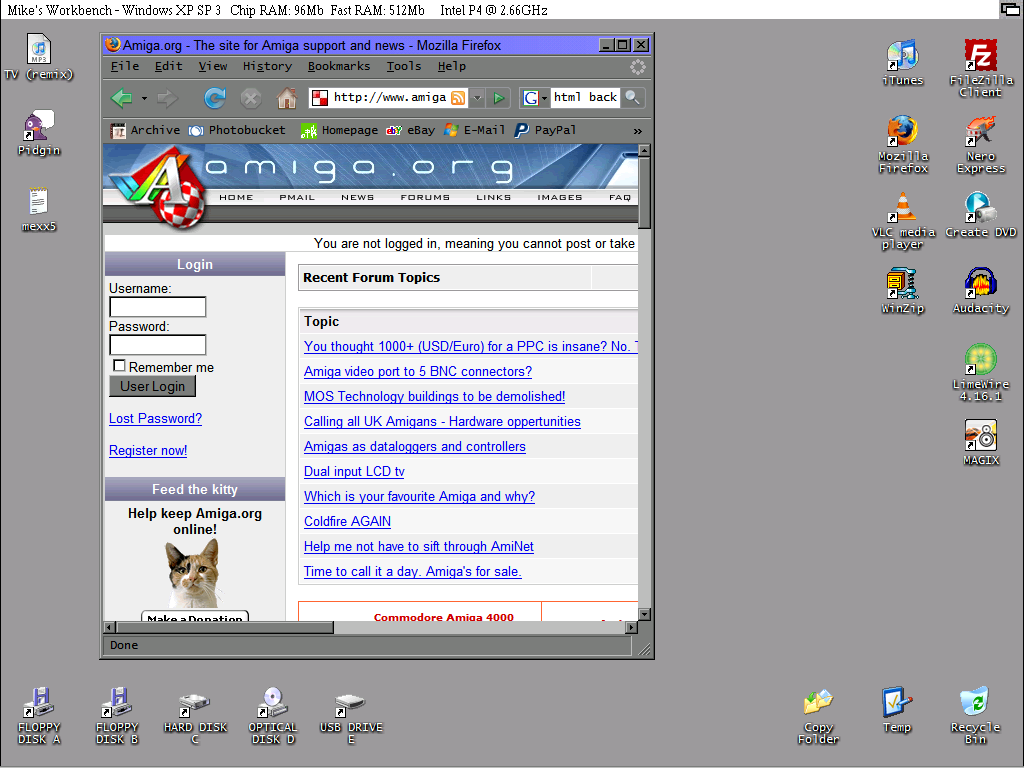
Task: Open the History menu
Action: click(x=267, y=66)
